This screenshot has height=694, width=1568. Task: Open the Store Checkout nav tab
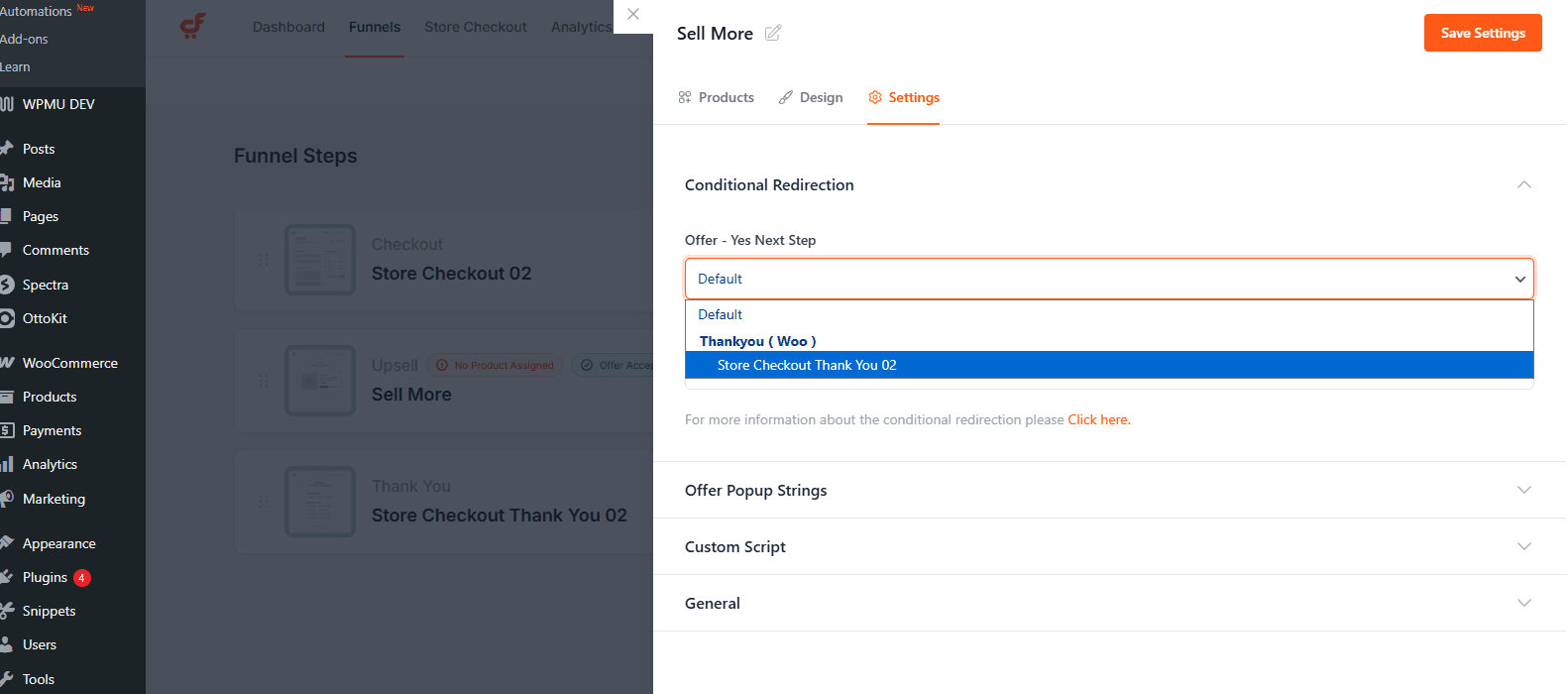point(476,27)
